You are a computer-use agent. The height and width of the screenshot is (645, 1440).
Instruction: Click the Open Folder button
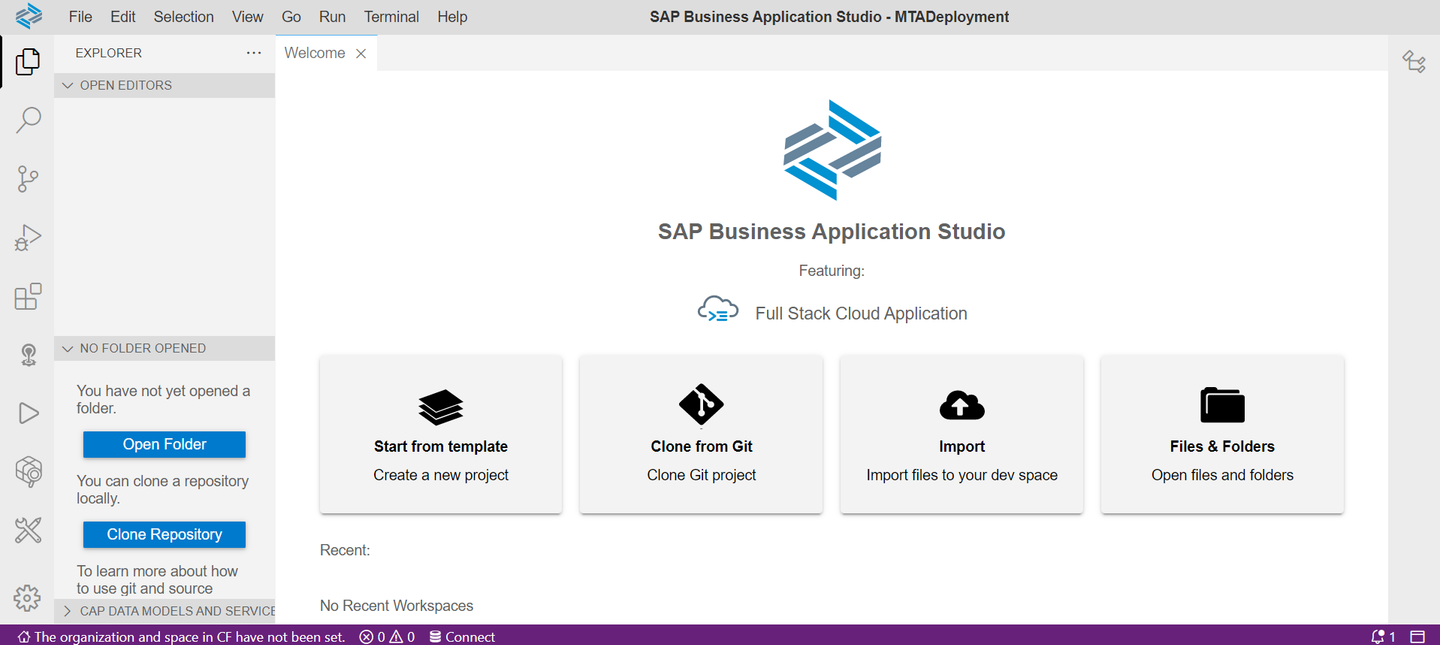pos(164,444)
